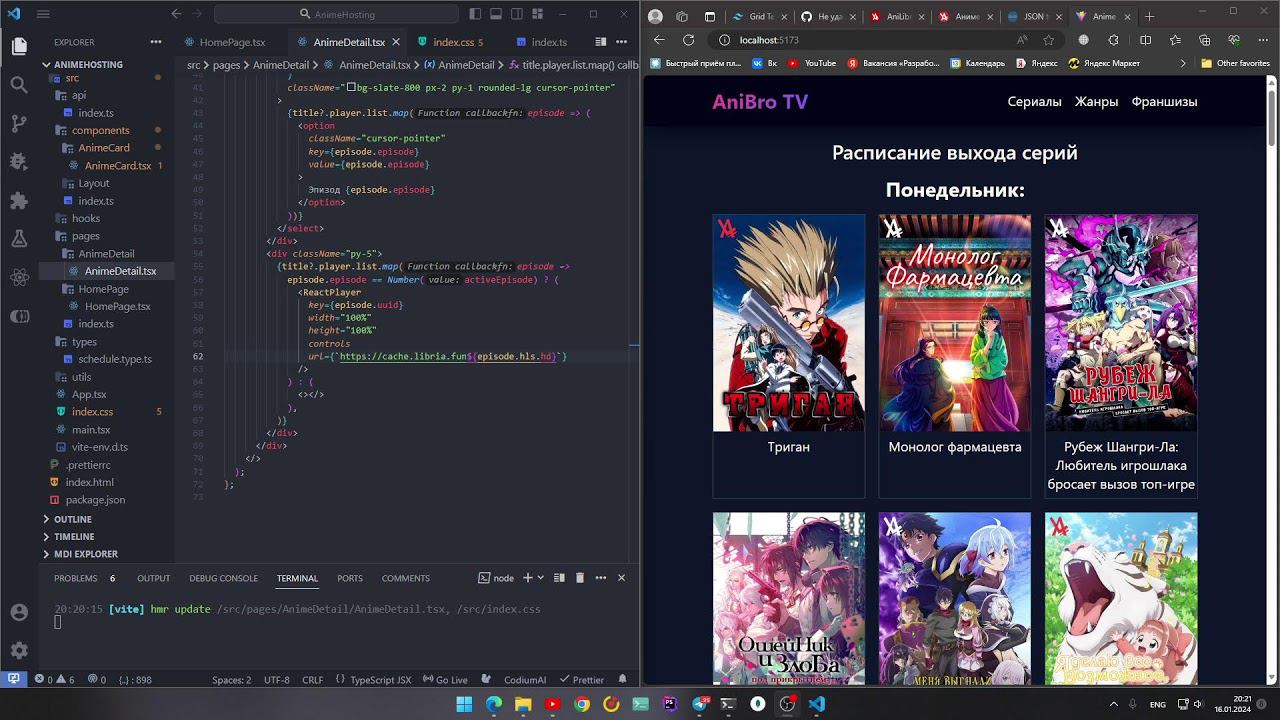Viewport: 1280px width, 720px height.
Task: Switch to PORTS panel tab
Action: point(350,578)
